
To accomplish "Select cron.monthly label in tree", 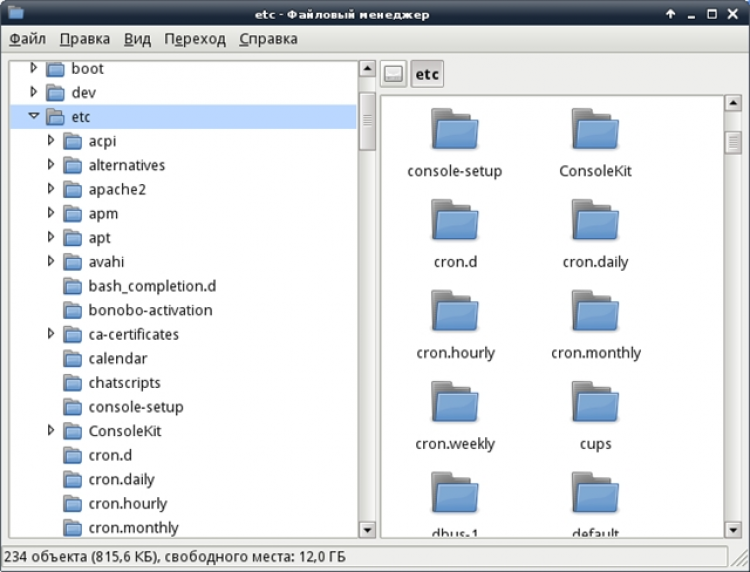I will click(x=133, y=528).
